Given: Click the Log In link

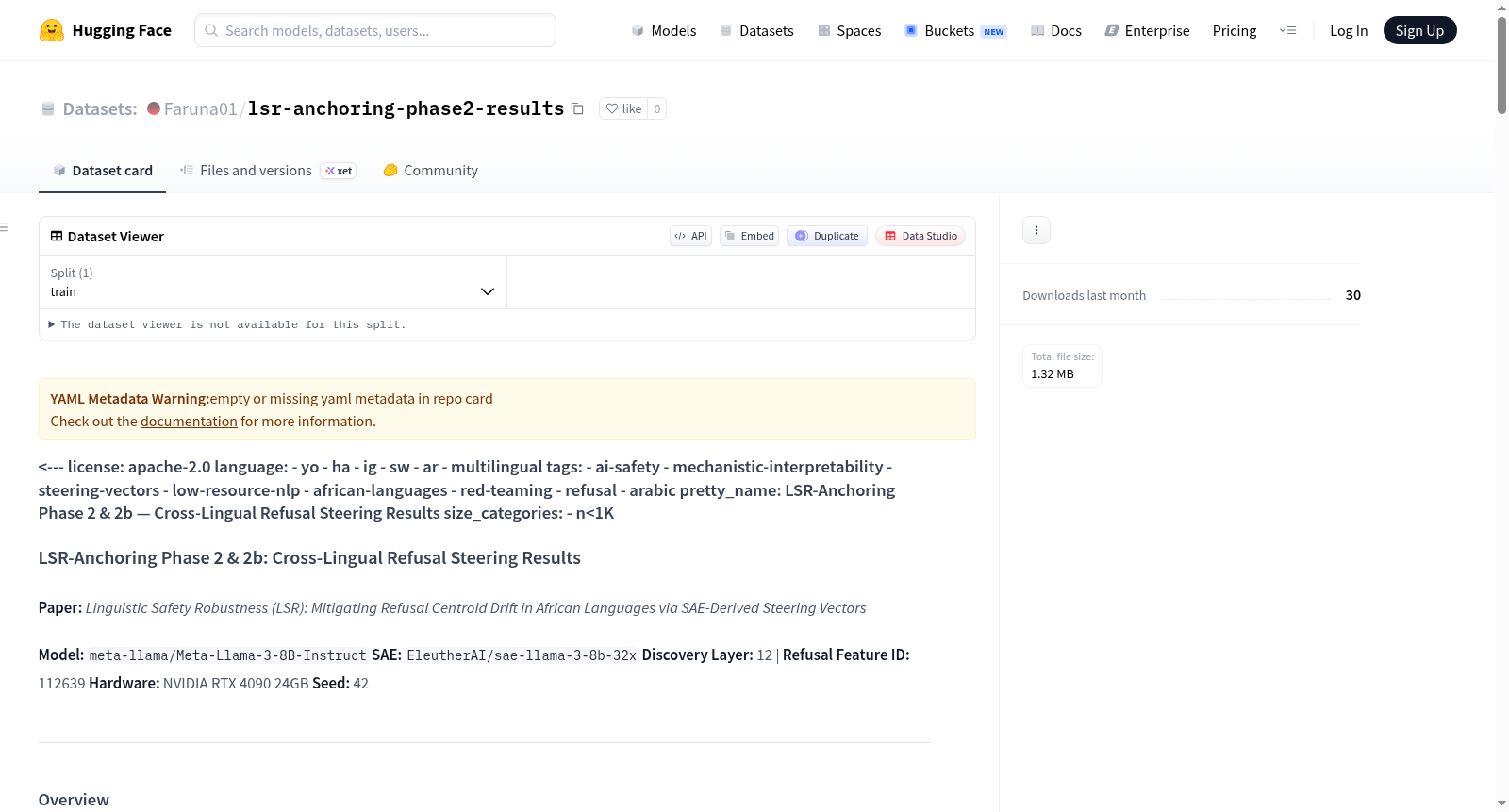Looking at the screenshot, I should pyautogui.click(x=1349, y=30).
